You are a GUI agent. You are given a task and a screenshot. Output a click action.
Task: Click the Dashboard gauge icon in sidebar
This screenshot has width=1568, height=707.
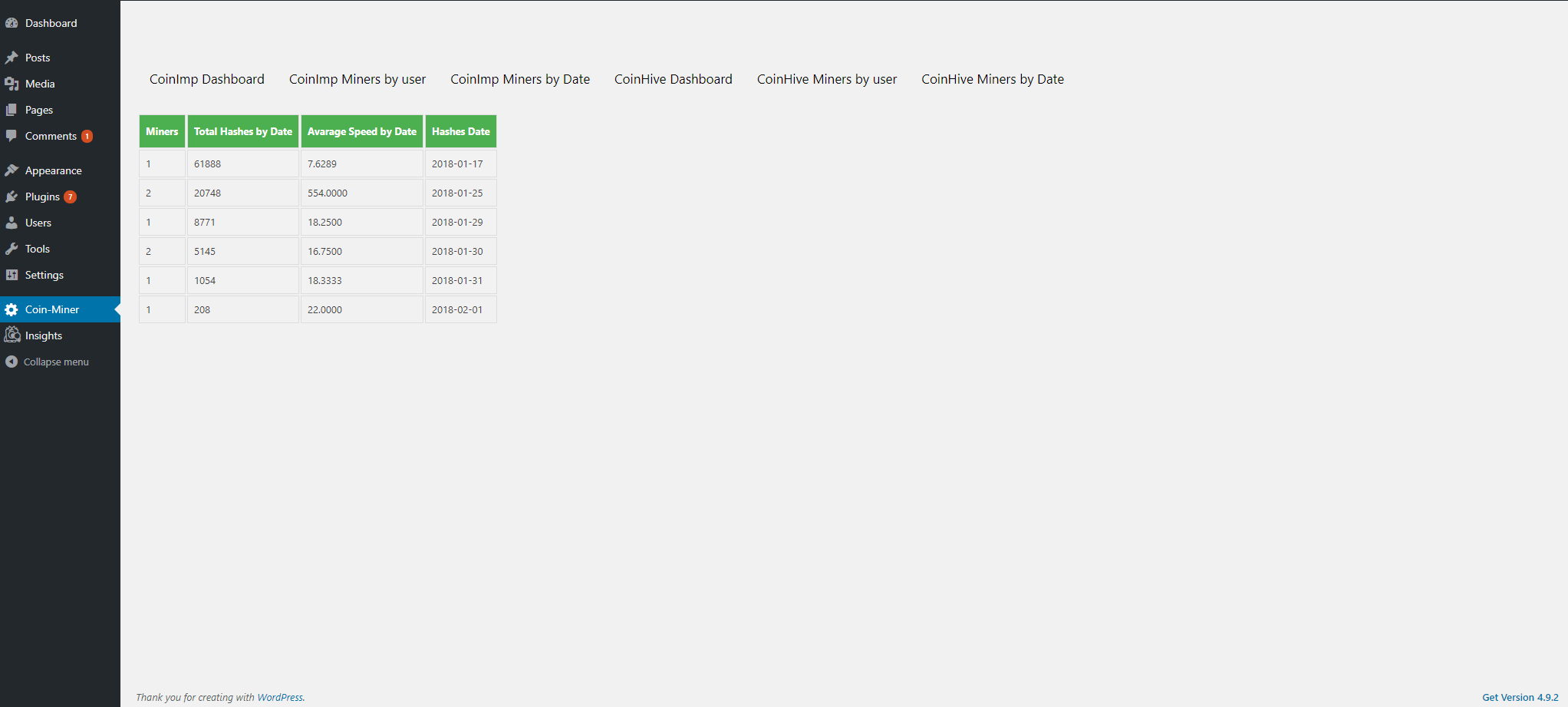pyautogui.click(x=12, y=23)
